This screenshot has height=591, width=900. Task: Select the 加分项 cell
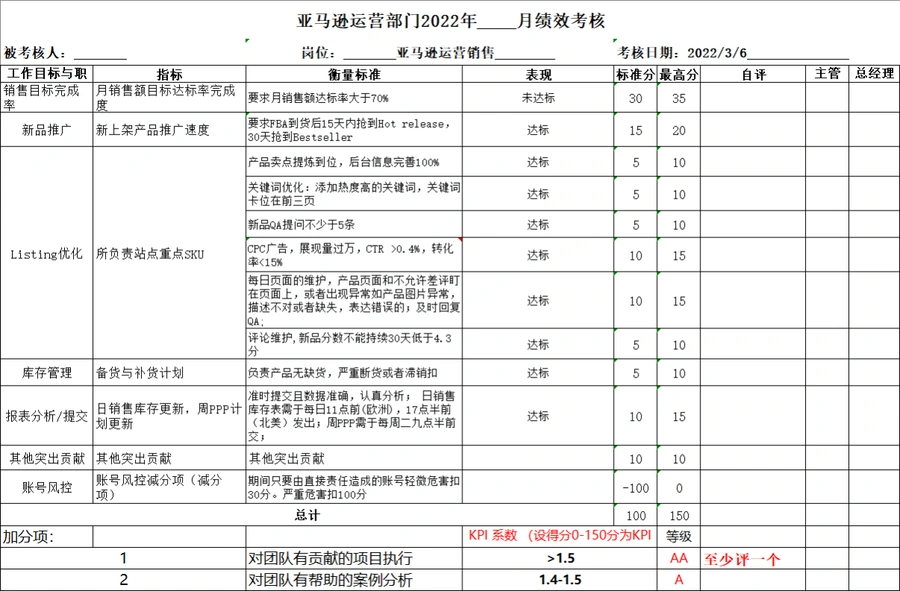(x=46, y=536)
